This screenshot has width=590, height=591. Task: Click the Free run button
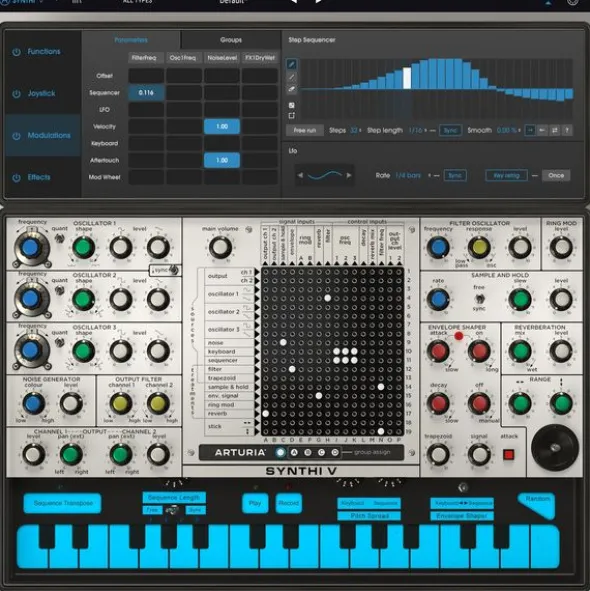305,130
